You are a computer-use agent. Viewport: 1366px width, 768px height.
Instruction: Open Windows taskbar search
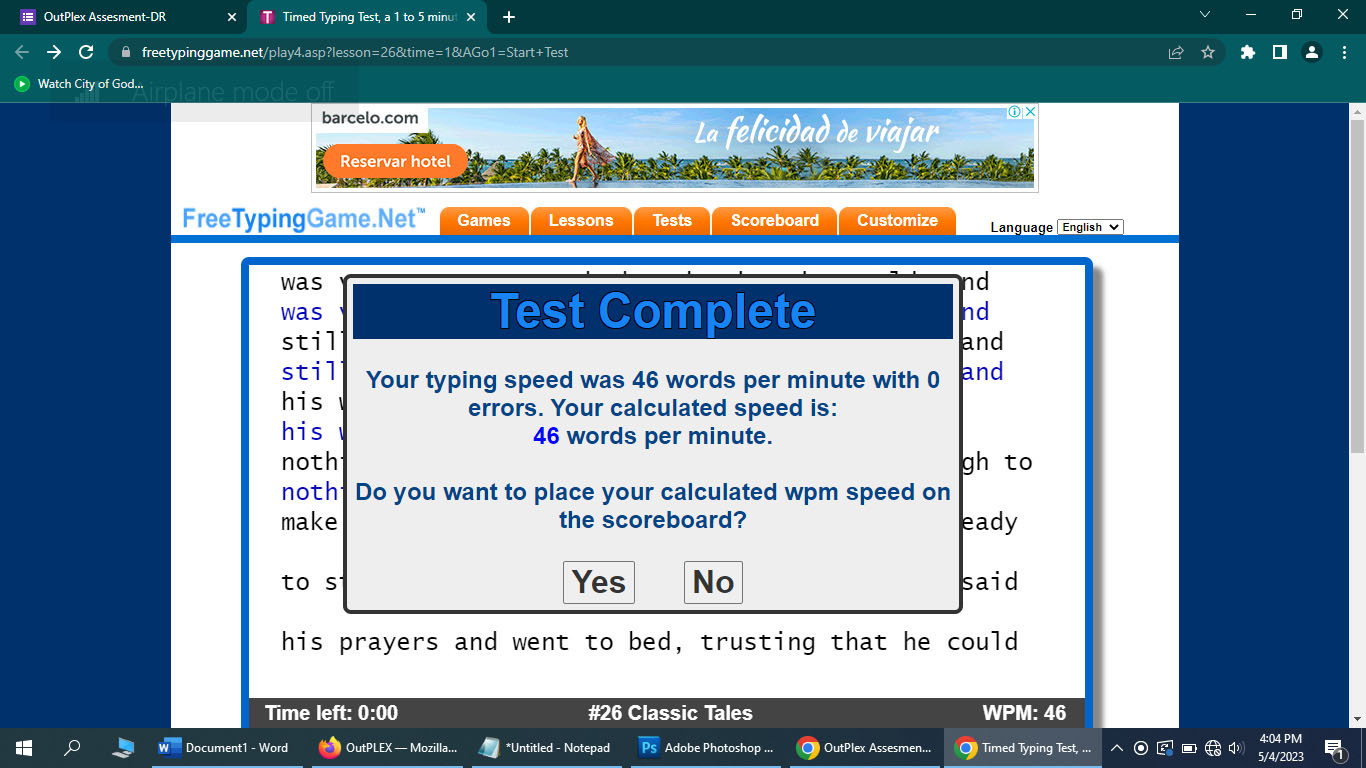pos(72,747)
